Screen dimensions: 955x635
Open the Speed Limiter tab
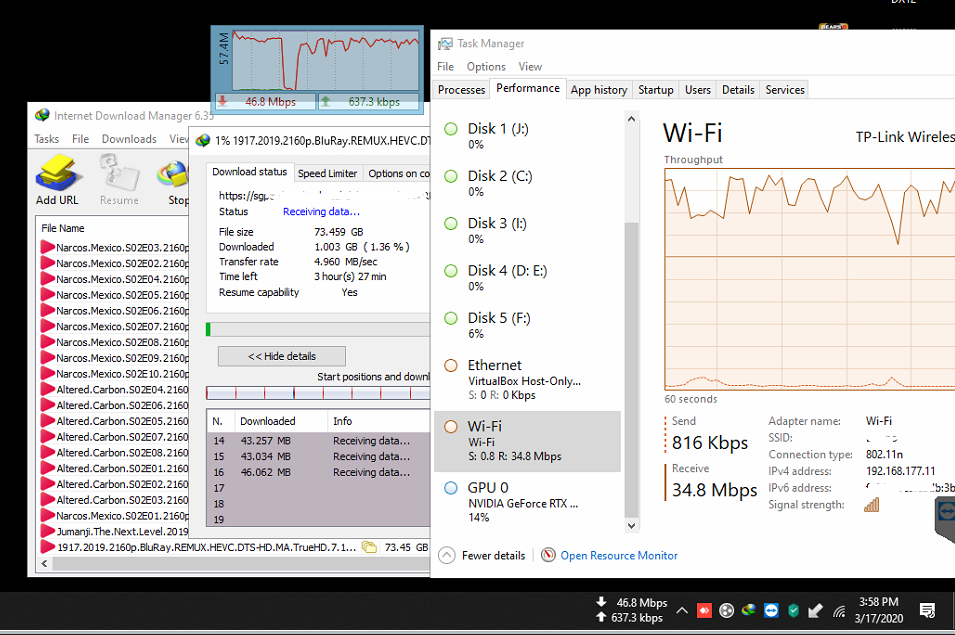(327, 173)
